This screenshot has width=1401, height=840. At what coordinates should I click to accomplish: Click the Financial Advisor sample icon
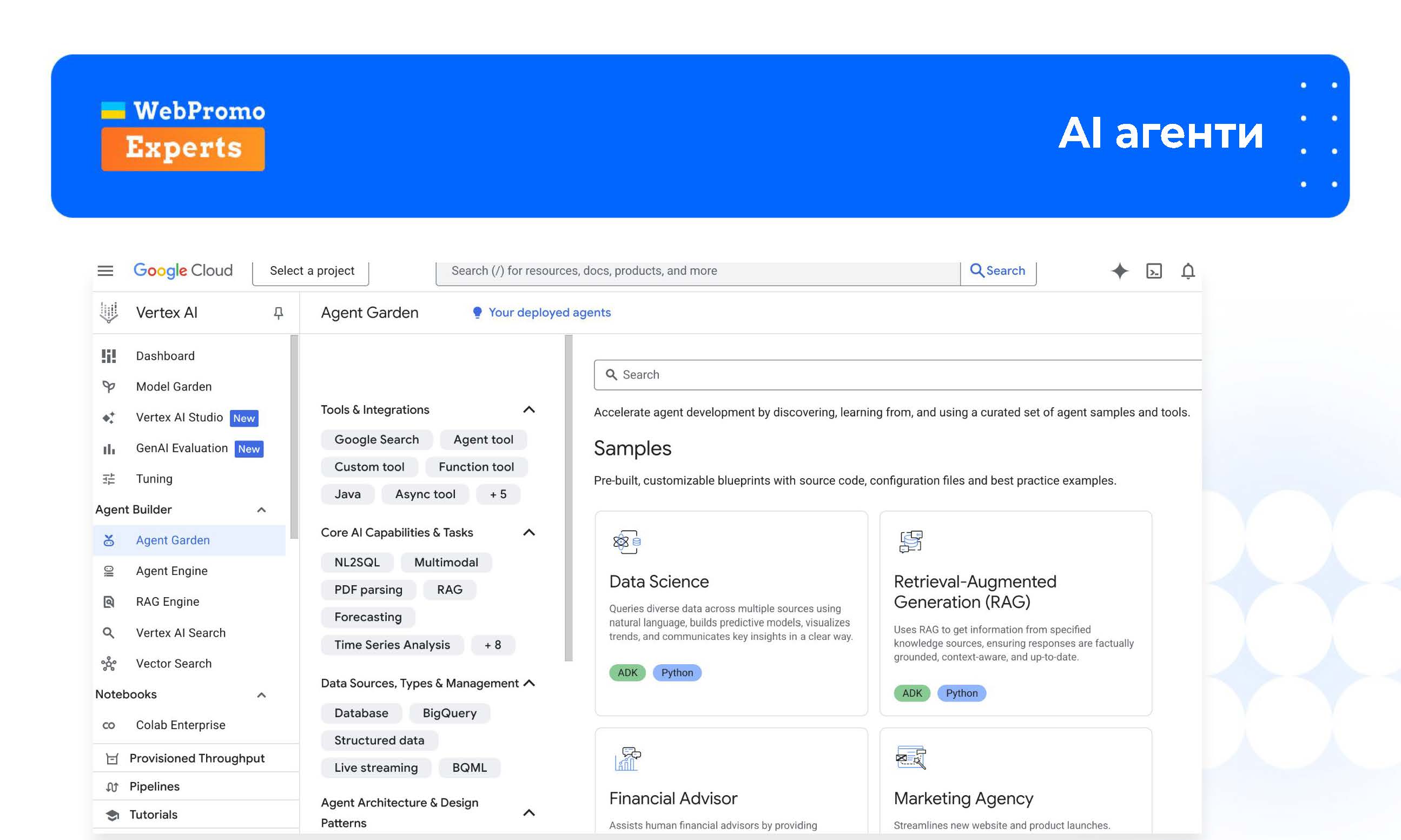point(627,758)
